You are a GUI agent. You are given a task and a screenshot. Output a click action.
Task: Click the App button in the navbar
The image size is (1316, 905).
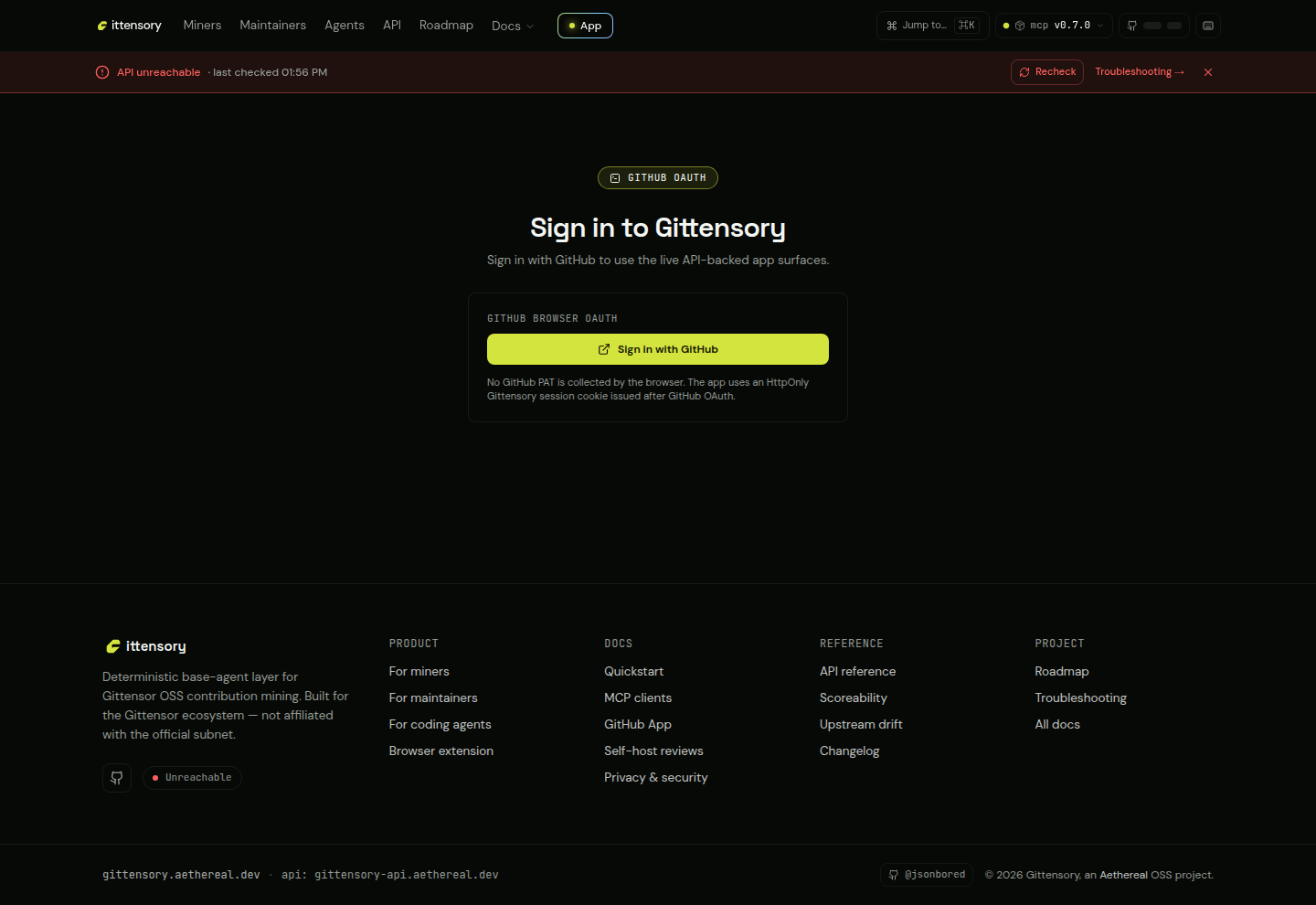tap(585, 26)
